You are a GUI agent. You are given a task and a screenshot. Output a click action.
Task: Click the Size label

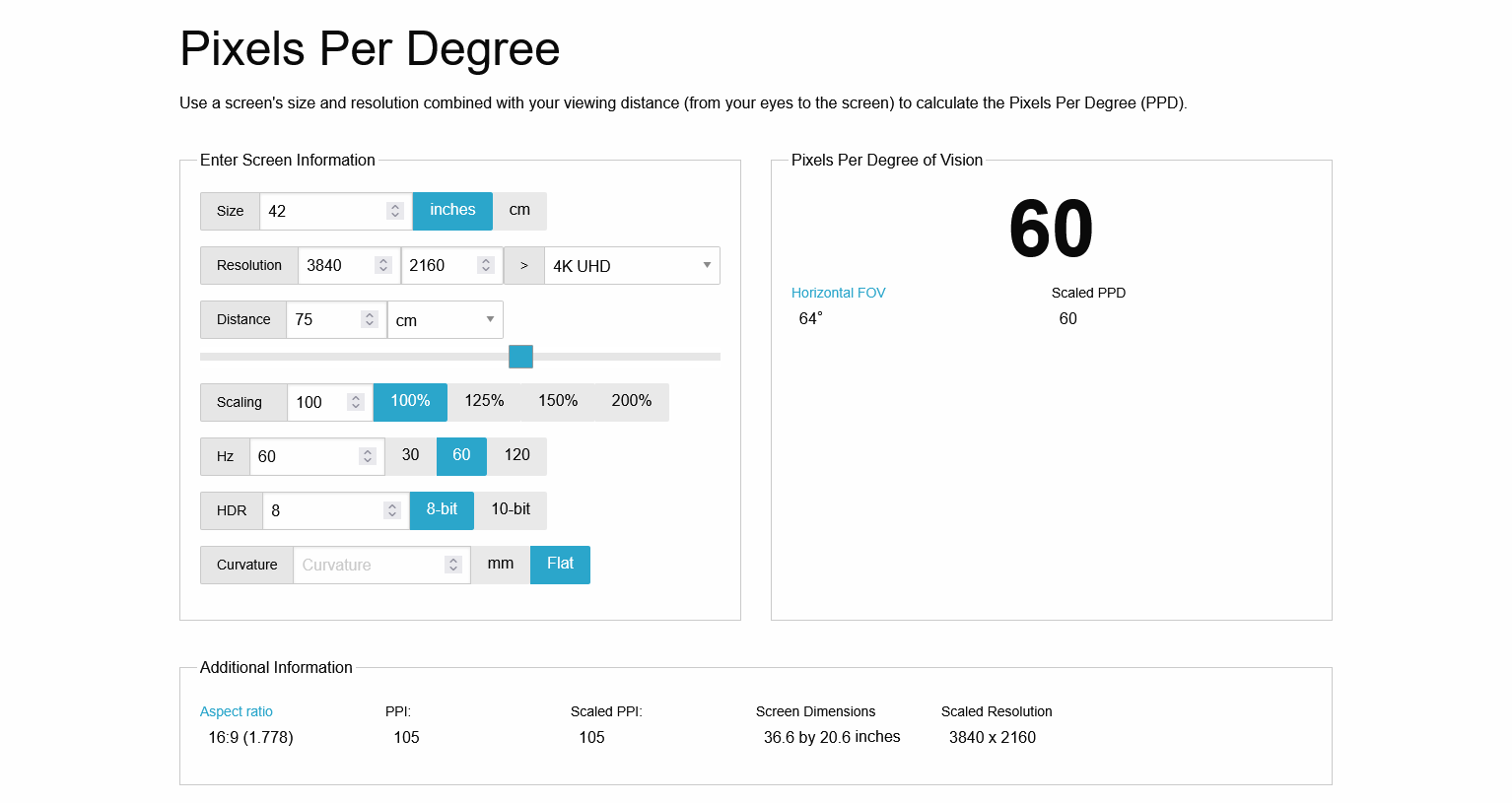(x=230, y=211)
